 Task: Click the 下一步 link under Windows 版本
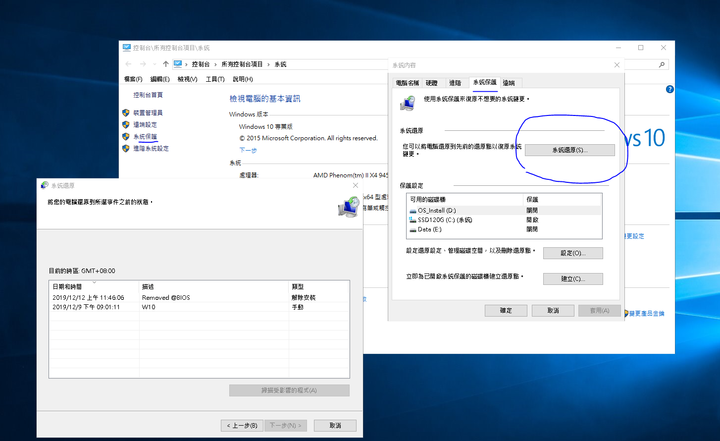pos(248,150)
